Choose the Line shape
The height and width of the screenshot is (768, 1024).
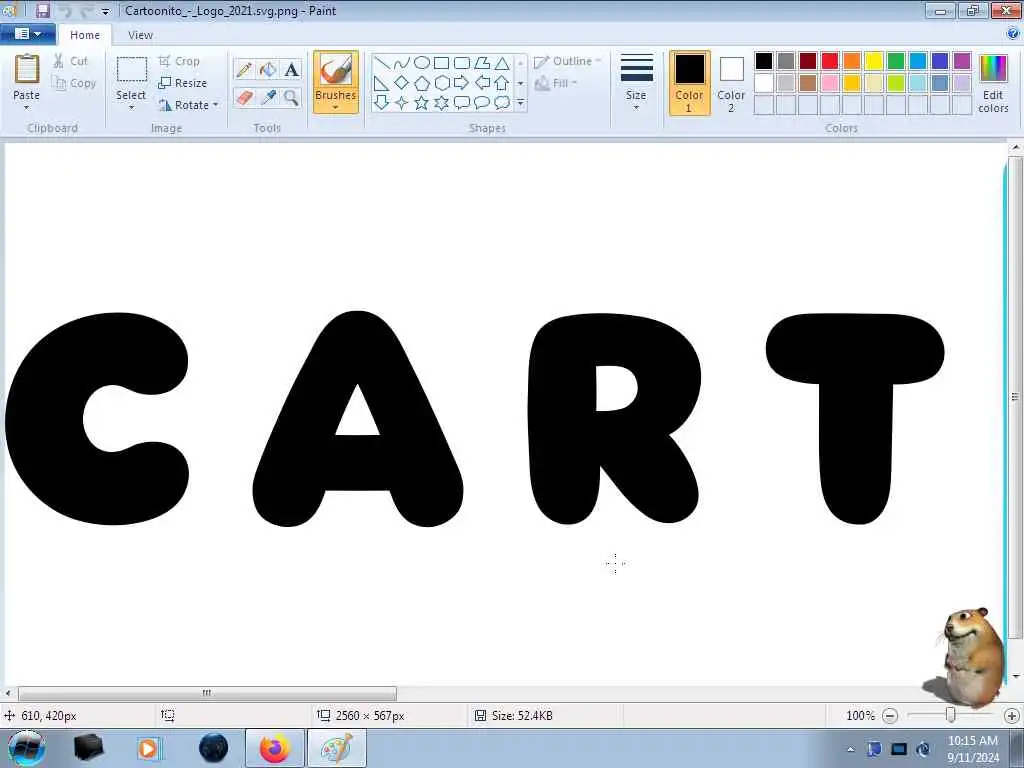click(382, 63)
